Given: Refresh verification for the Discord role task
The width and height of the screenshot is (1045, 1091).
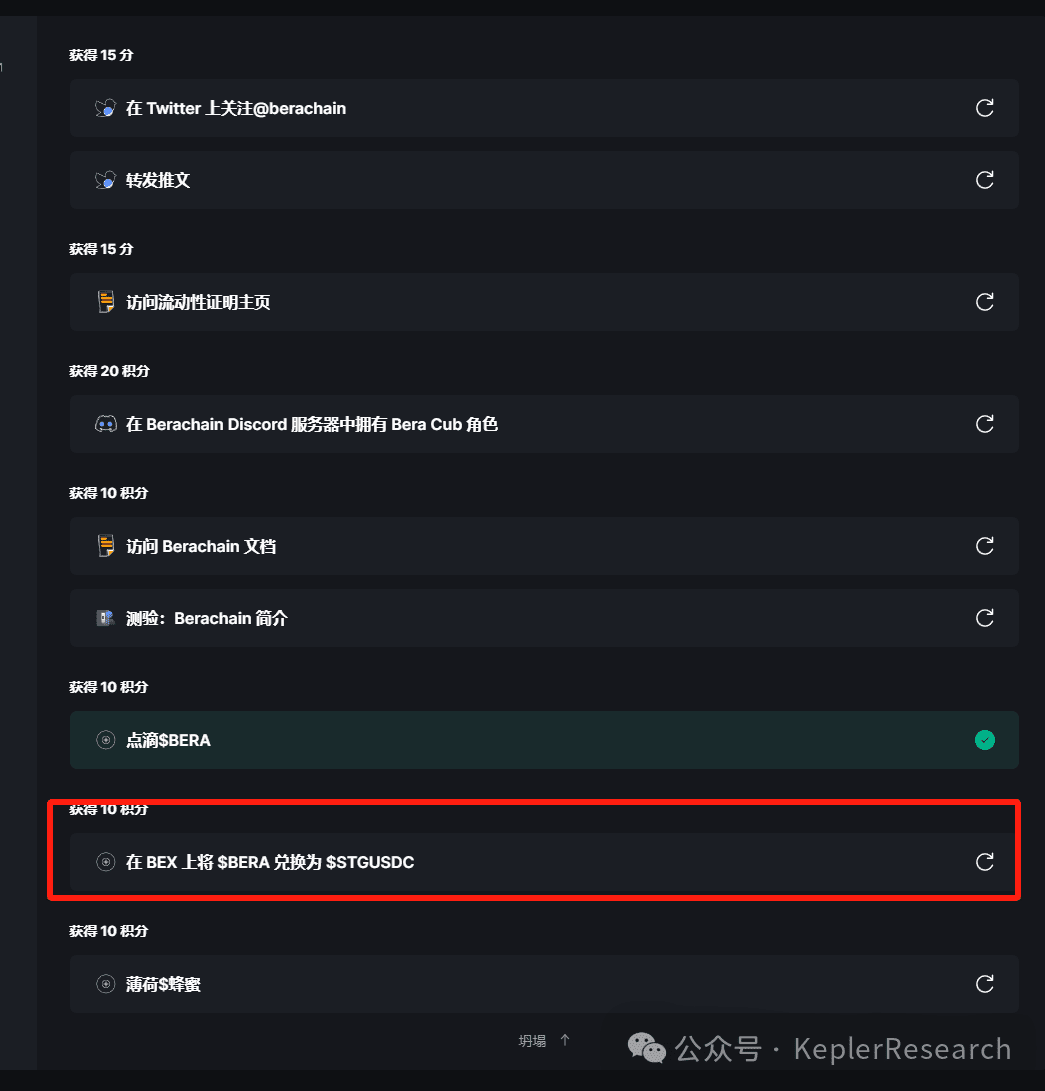Looking at the screenshot, I should click(984, 424).
